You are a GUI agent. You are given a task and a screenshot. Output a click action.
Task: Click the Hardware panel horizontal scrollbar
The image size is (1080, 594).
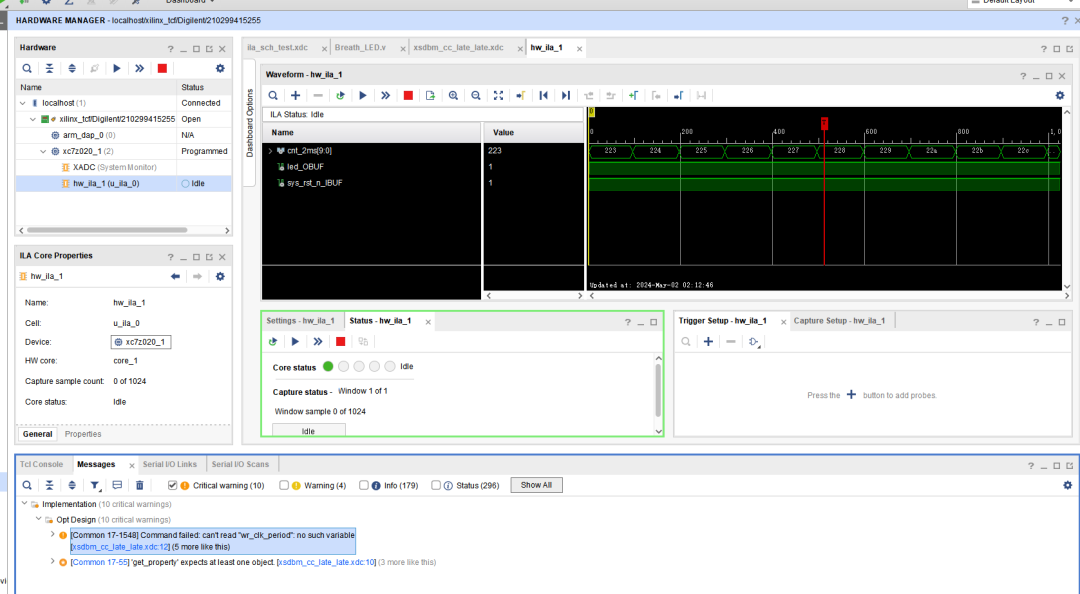coord(107,230)
